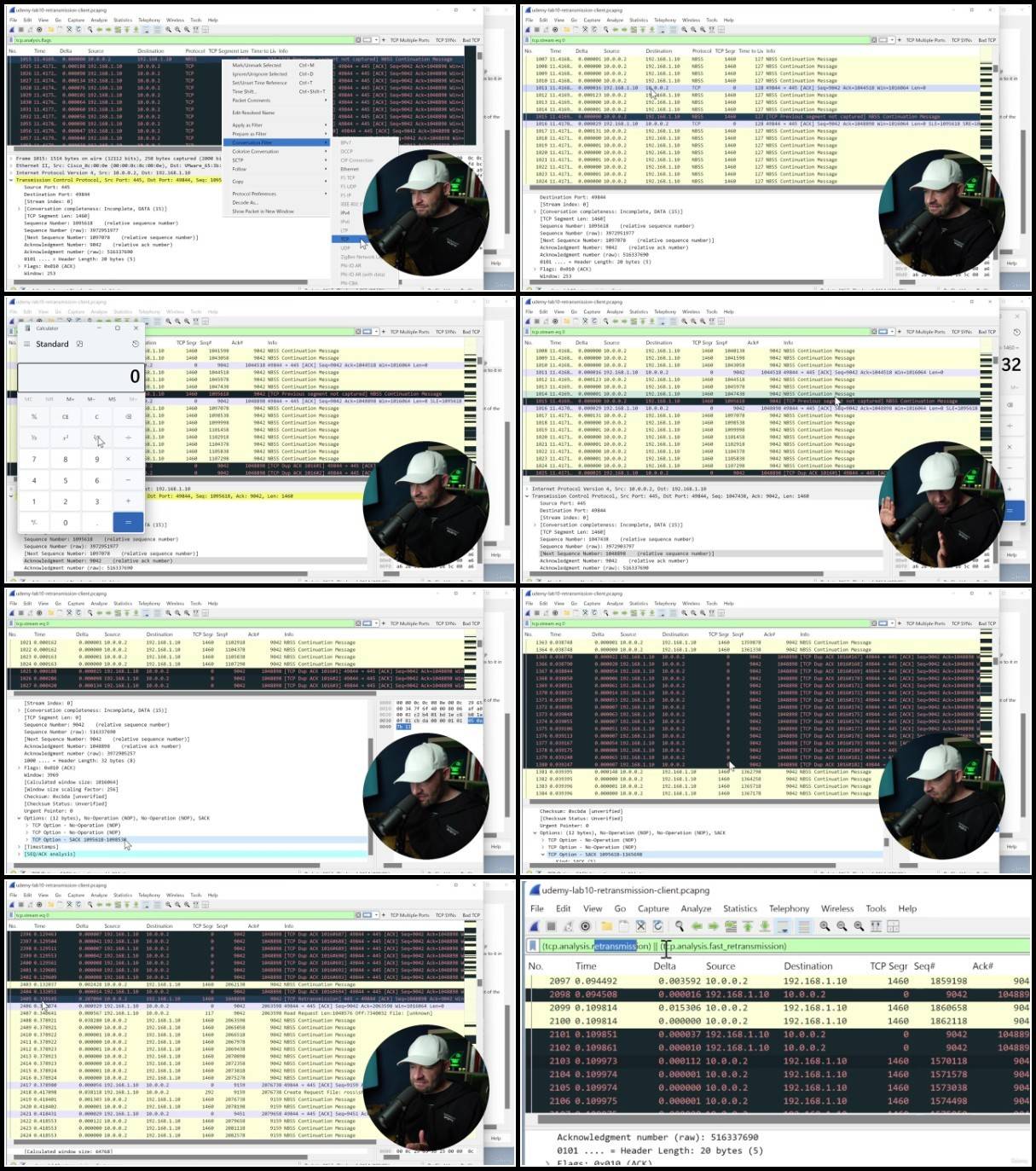Click the Capture Options gear icon in the zoomed-in toolbar

pyautogui.click(x=585, y=926)
